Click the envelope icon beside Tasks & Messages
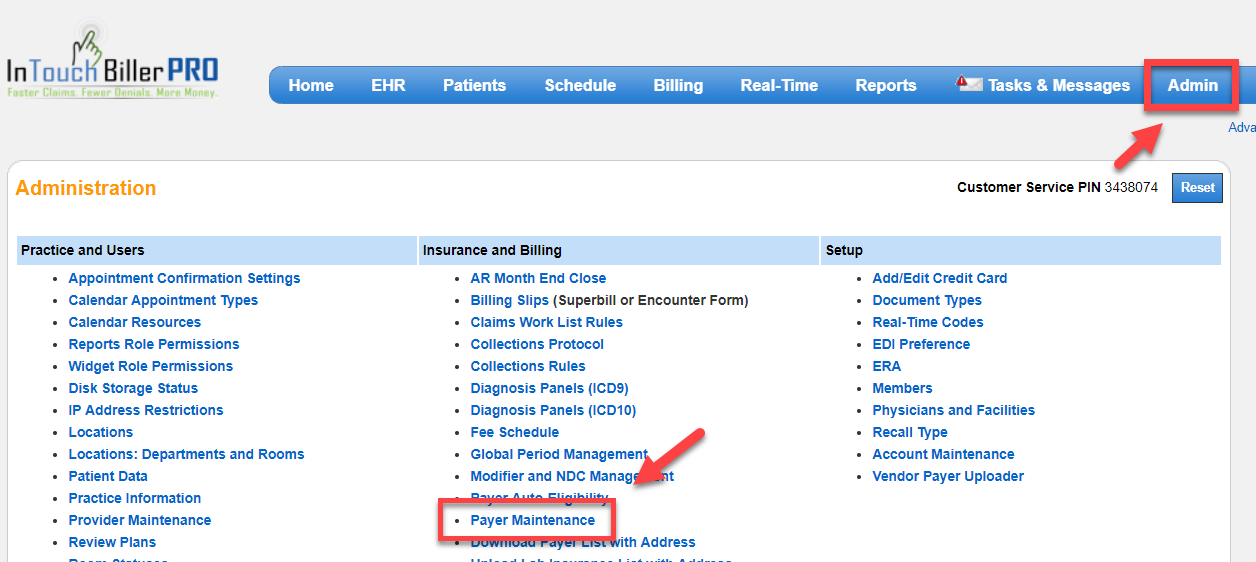Image resolution: width=1256 pixels, height=562 pixels. (x=969, y=85)
